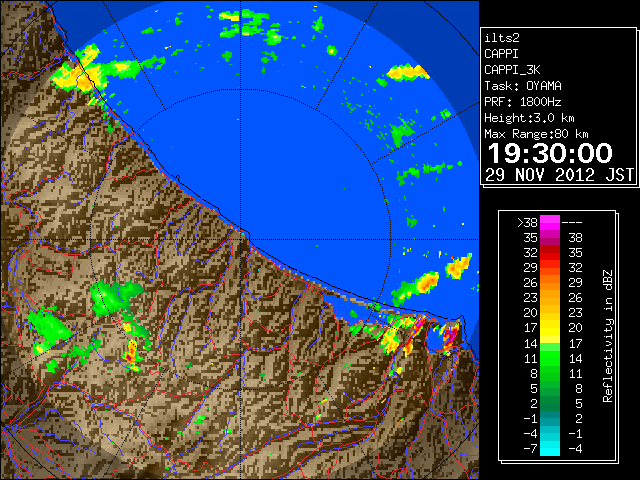Click the 'ilts2' label in the info box
This screenshot has width=640, height=480.
[x=502, y=38]
